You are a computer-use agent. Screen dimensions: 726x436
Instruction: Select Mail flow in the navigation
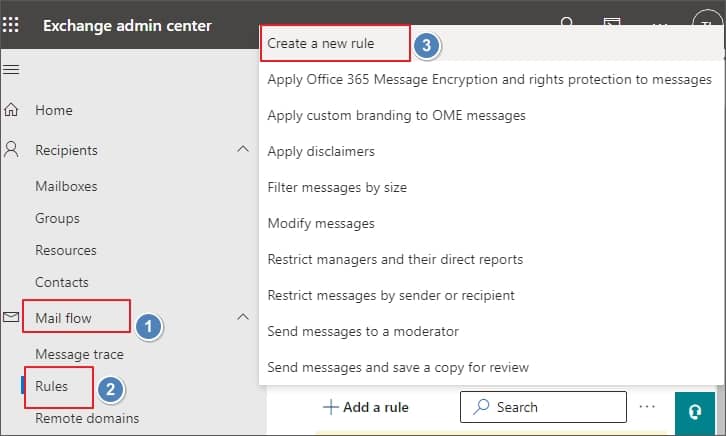tap(63, 318)
